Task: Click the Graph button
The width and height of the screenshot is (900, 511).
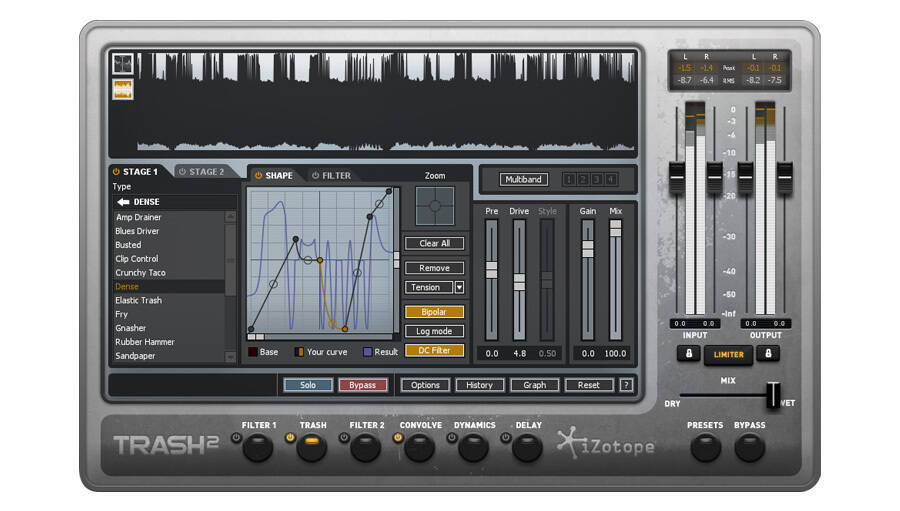Action: pyautogui.click(x=534, y=385)
